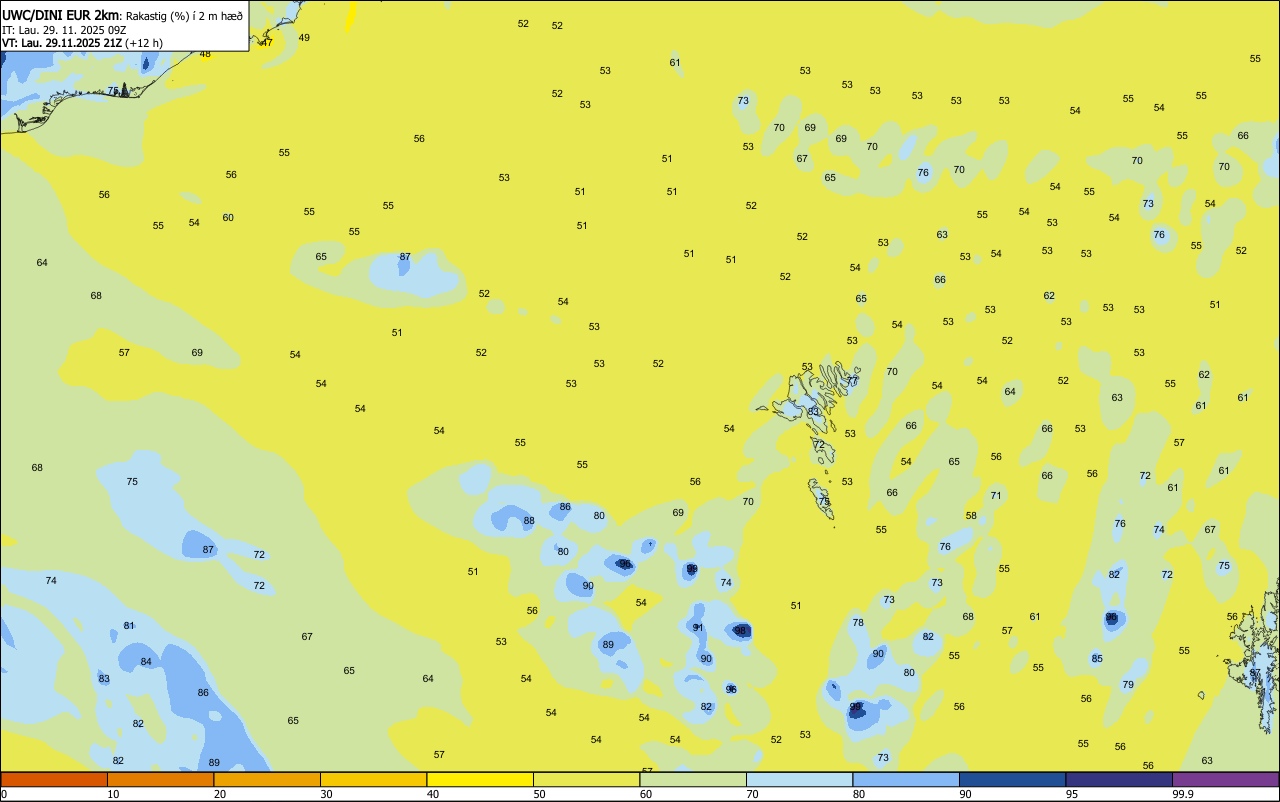Click the humidity value '84' on the map
This screenshot has height=802, width=1280.
[146, 661]
